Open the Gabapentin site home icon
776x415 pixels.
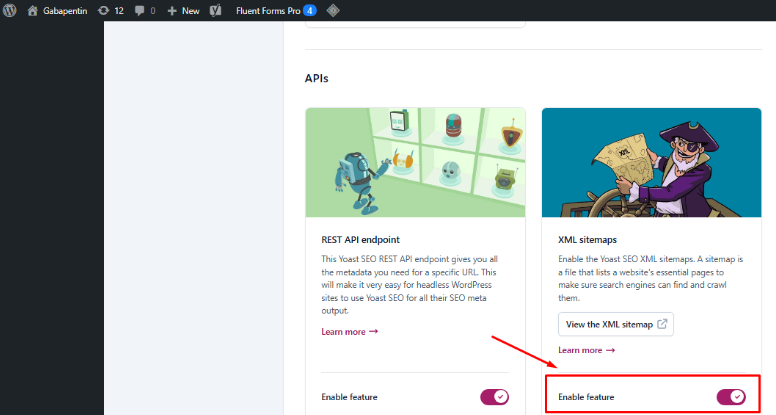pyautogui.click(x=32, y=10)
